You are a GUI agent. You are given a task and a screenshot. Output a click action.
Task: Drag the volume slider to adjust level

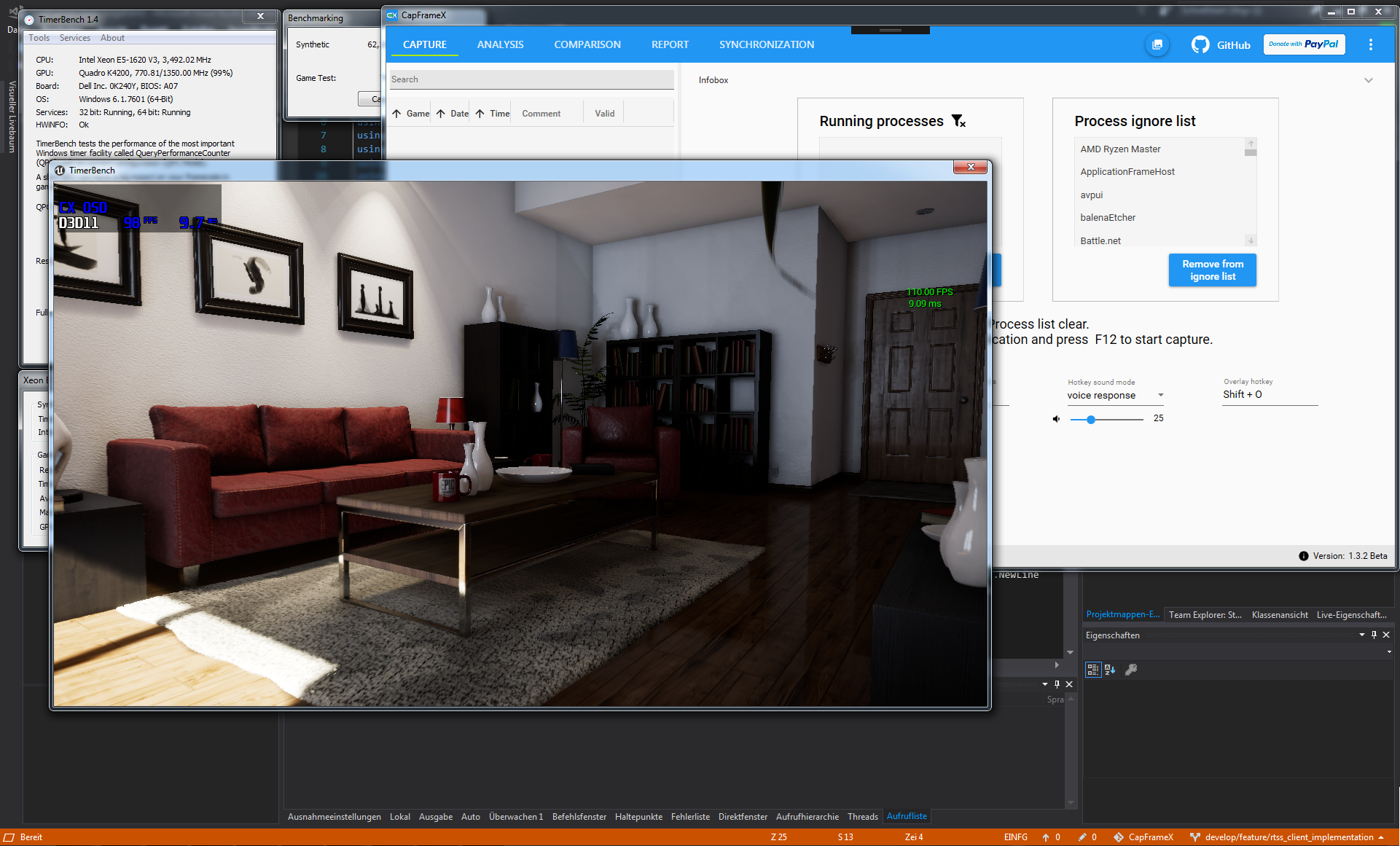pos(1090,418)
